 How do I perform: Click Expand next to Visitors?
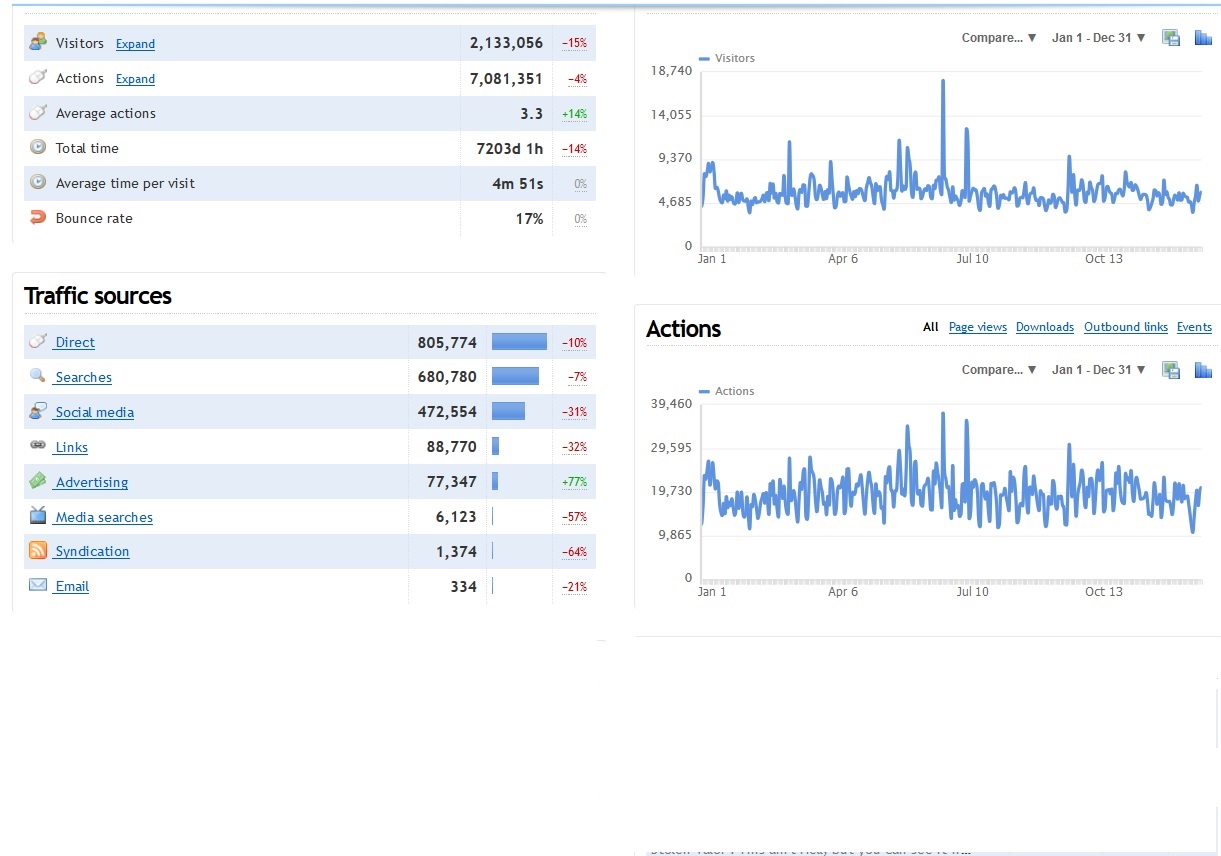pos(135,44)
